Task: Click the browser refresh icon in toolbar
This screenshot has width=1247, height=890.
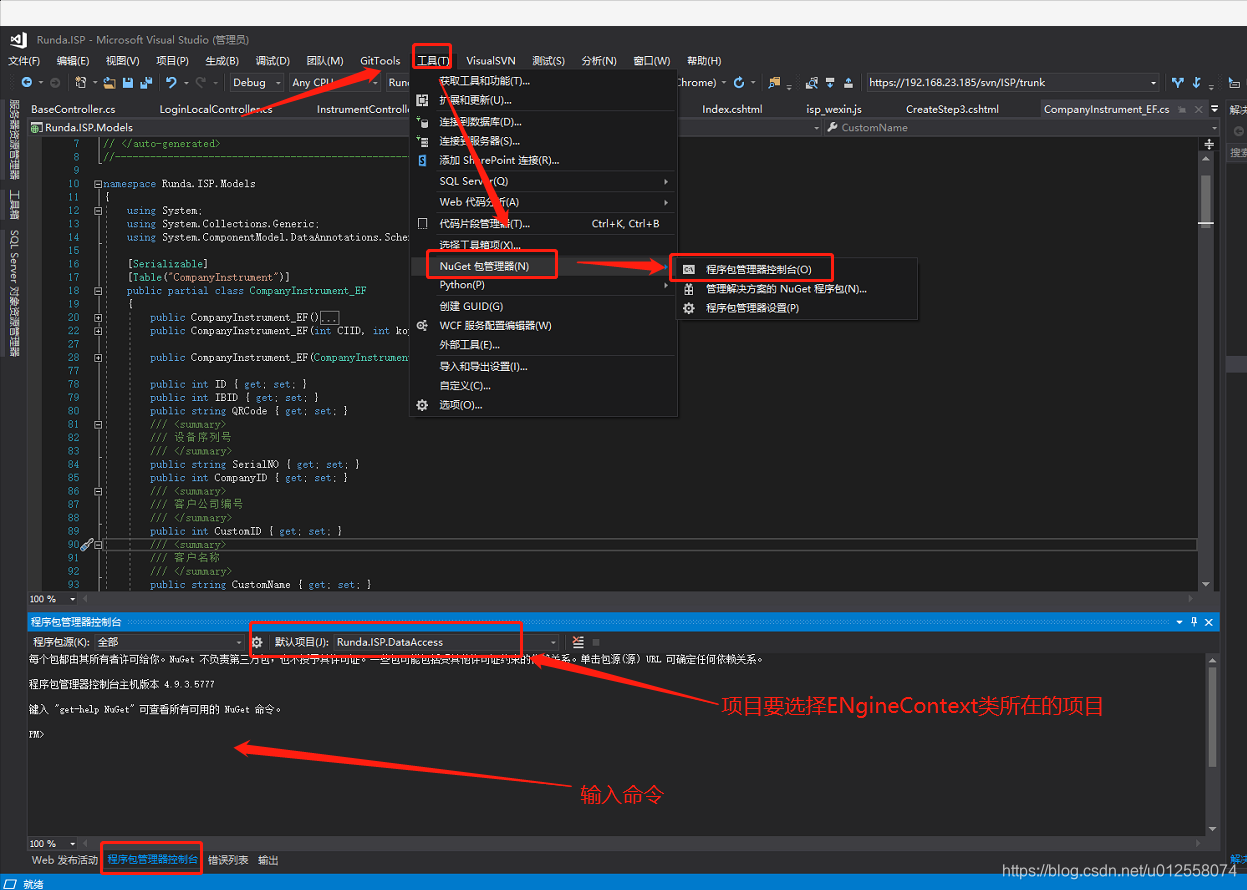Action: pyautogui.click(x=739, y=82)
